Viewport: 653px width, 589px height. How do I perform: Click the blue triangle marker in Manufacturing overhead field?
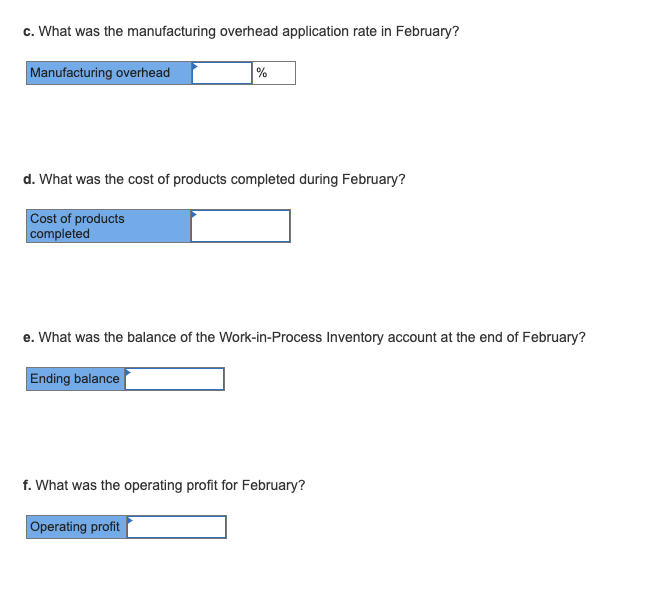tap(194, 66)
